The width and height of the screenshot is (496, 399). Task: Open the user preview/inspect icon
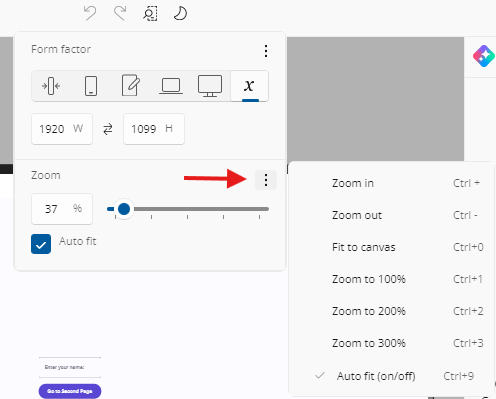150,14
